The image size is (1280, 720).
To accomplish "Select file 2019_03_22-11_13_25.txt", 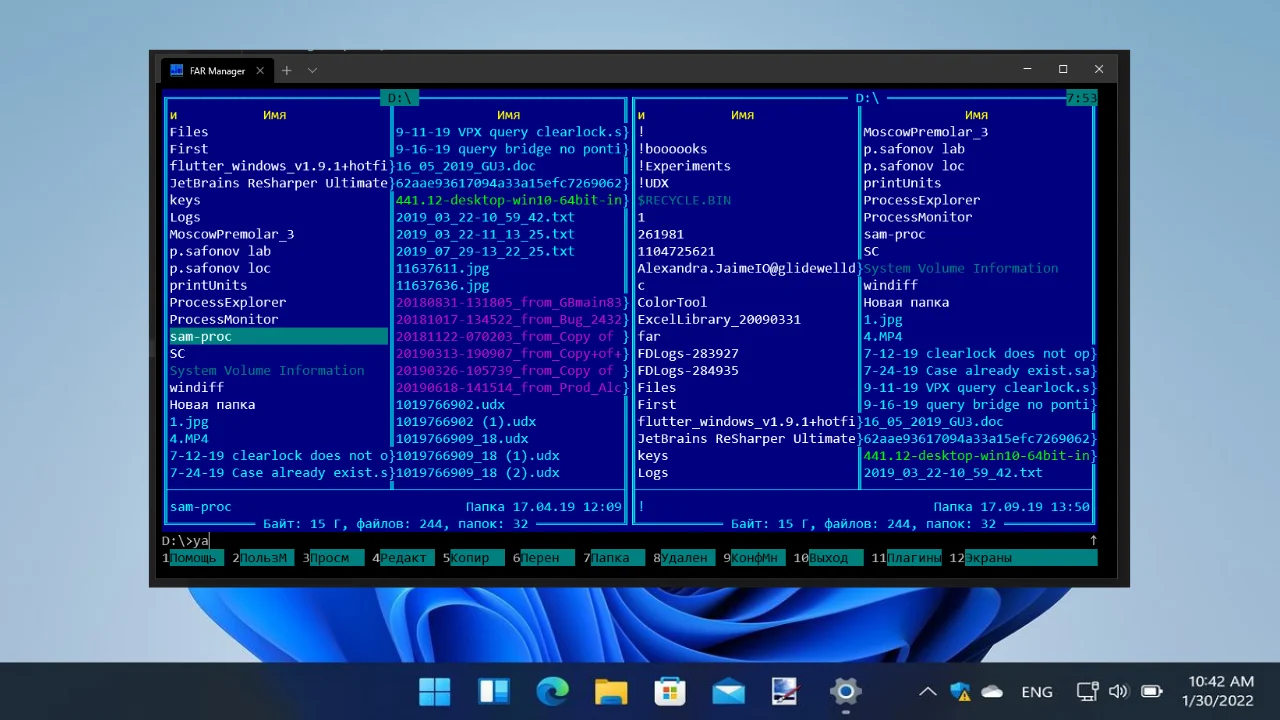I will (x=485, y=234).
